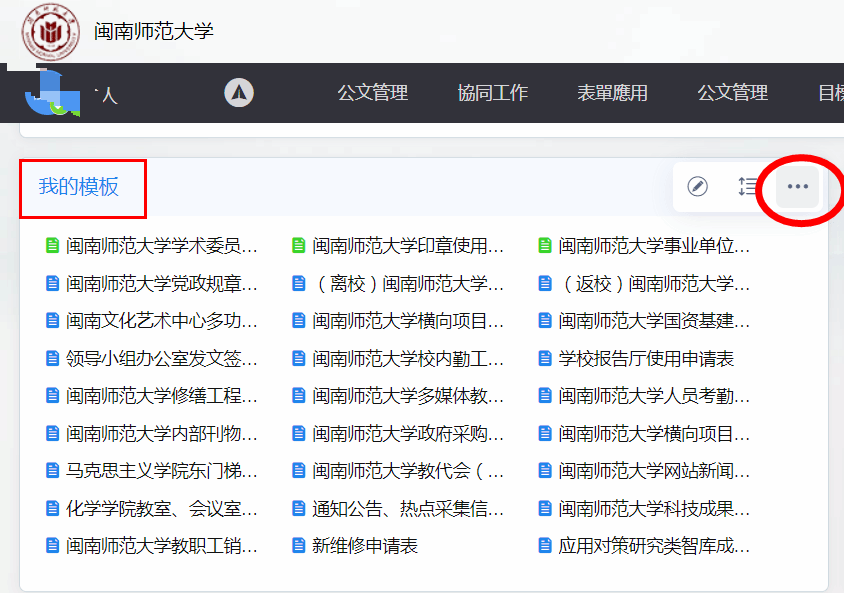Screen dimensions: 844x593
Task: Open template 闽南师范大学科技成果…
Action: click(x=654, y=509)
